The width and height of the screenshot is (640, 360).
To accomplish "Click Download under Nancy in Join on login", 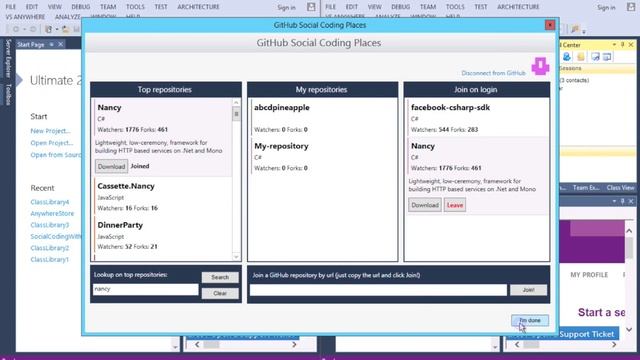I will coord(424,205).
